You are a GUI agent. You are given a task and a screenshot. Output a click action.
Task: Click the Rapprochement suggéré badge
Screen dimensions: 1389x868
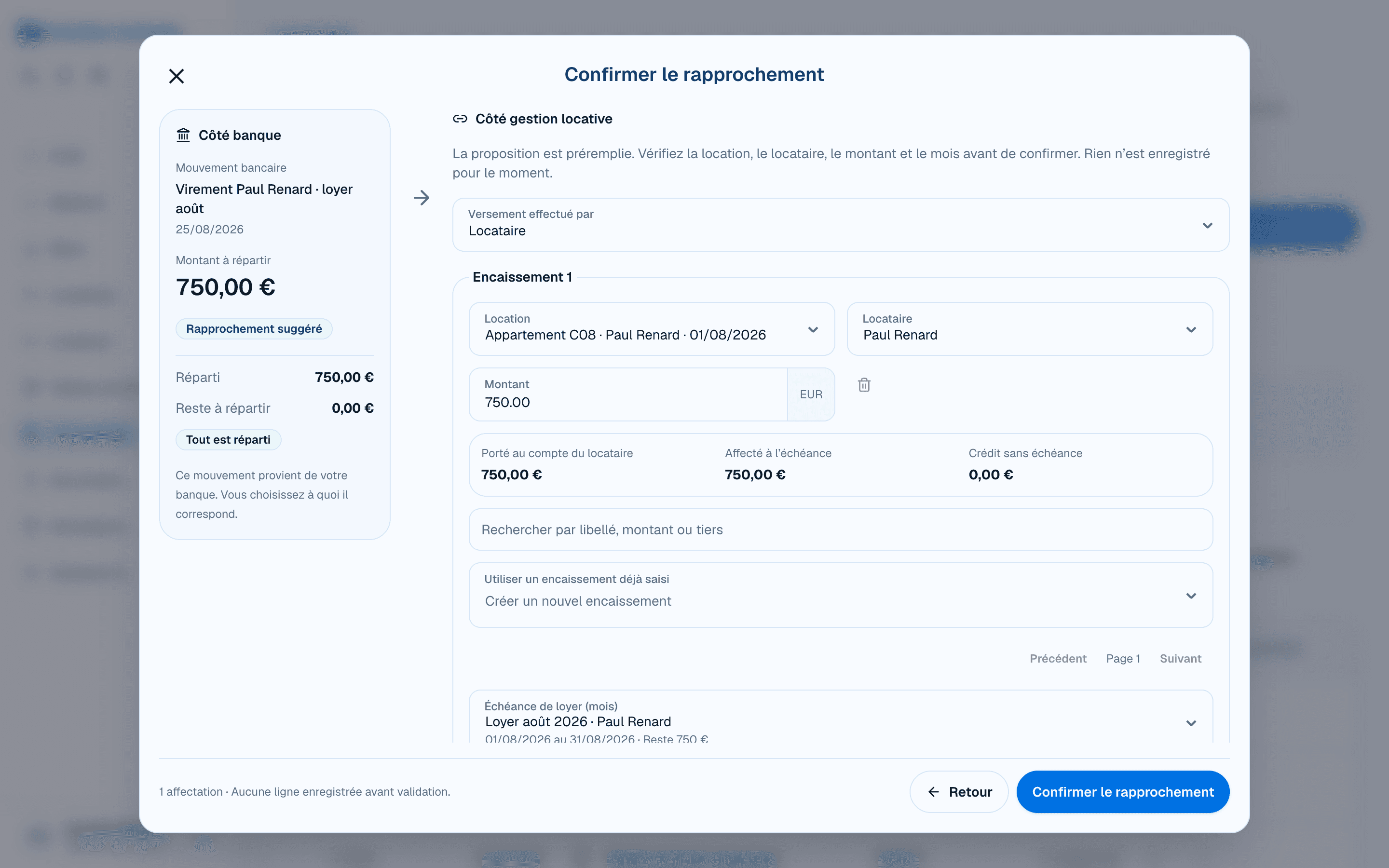pyautogui.click(x=254, y=329)
